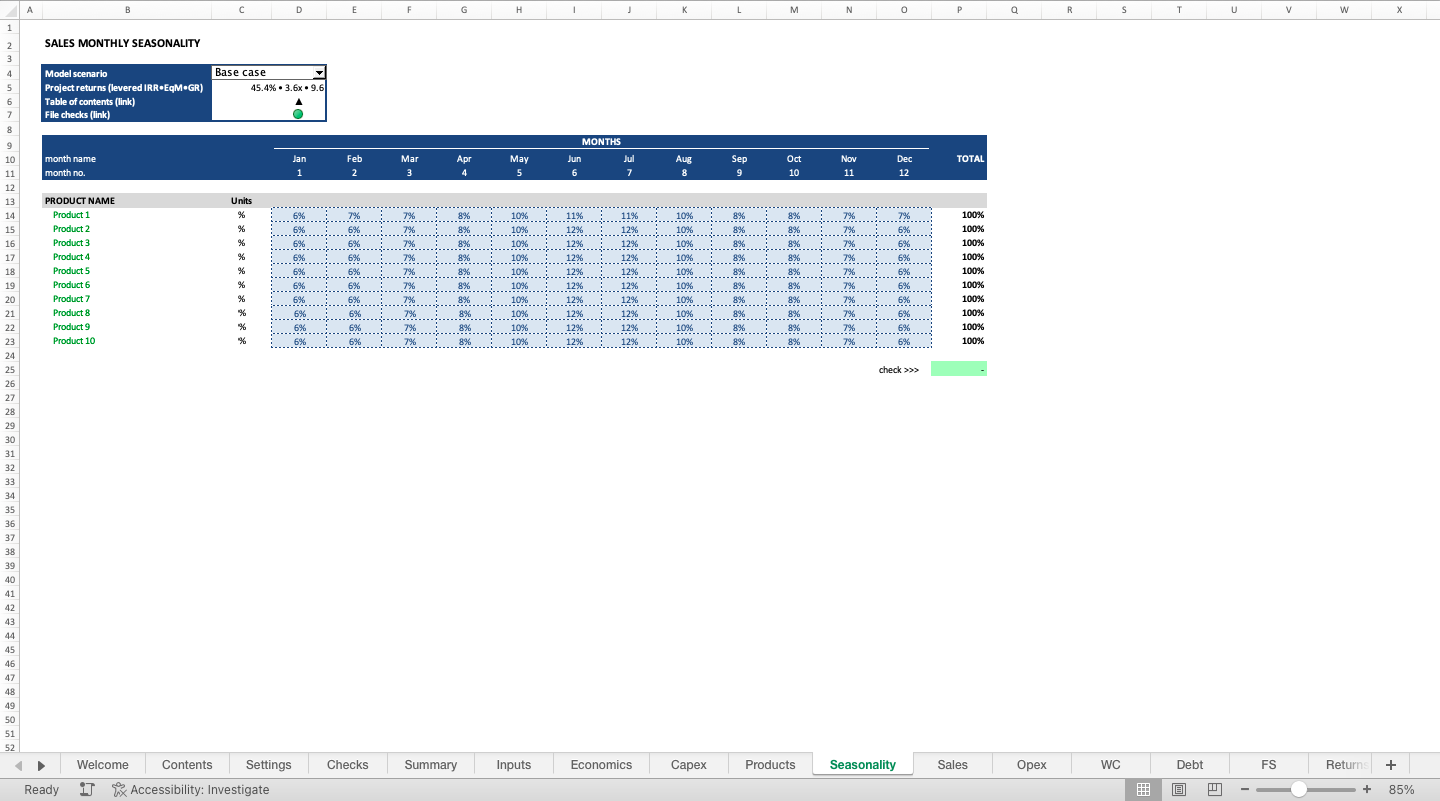
Task: Go to next sheet tab arrow
Action: (x=41, y=765)
